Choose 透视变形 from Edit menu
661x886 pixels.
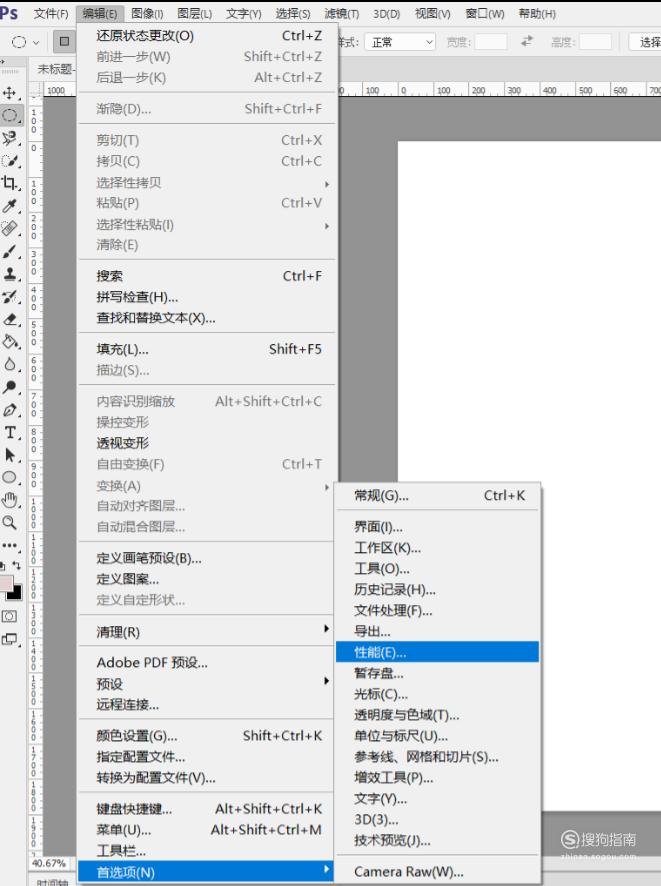coord(206,443)
